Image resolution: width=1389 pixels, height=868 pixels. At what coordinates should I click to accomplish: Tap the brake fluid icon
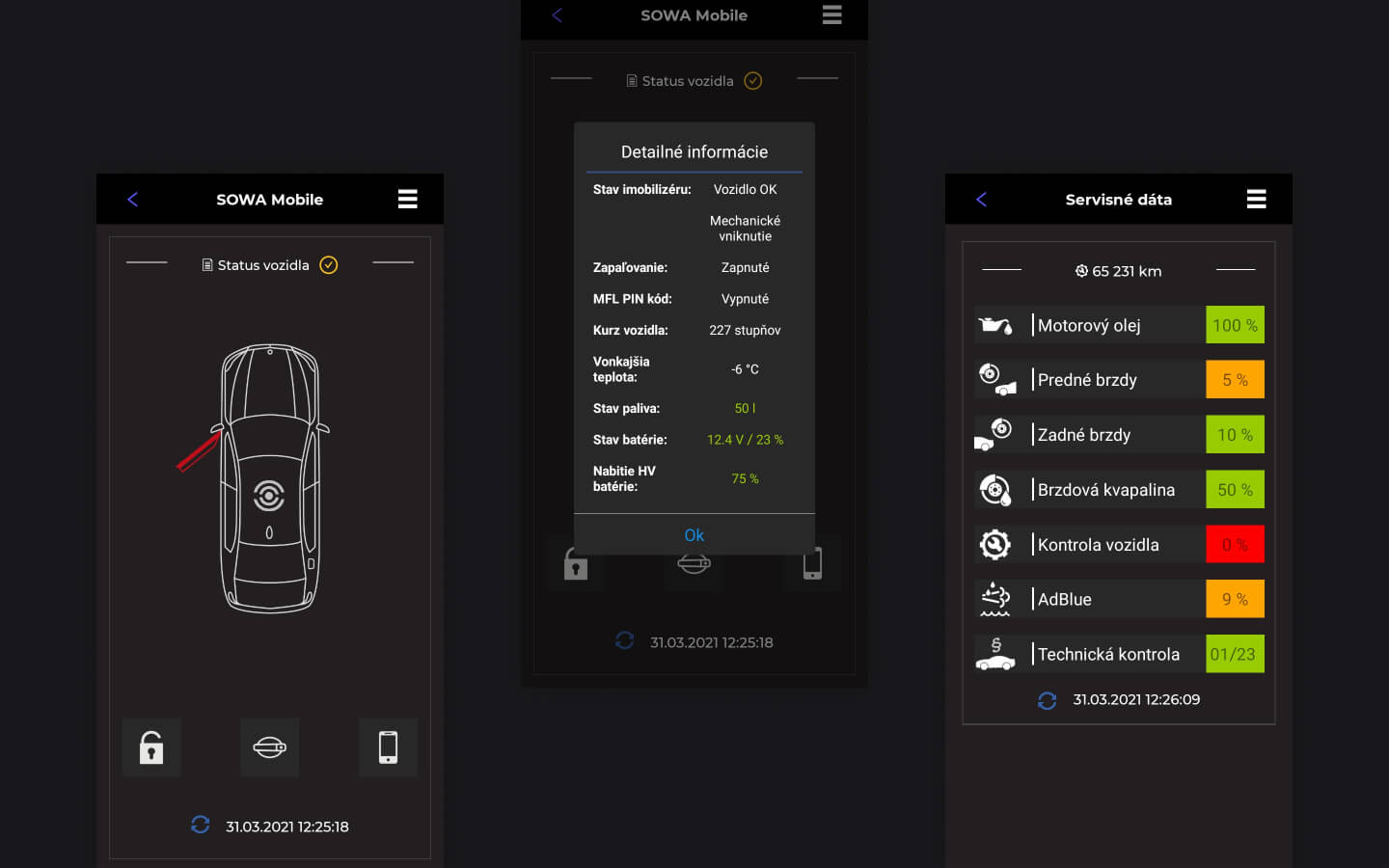click(x=995, y=490)
